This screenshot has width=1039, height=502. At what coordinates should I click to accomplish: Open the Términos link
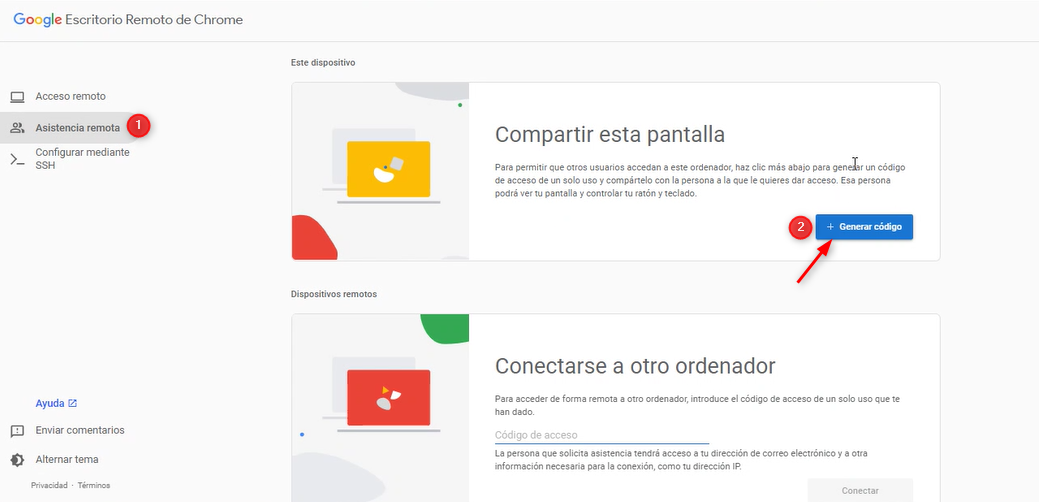(94, 485)
